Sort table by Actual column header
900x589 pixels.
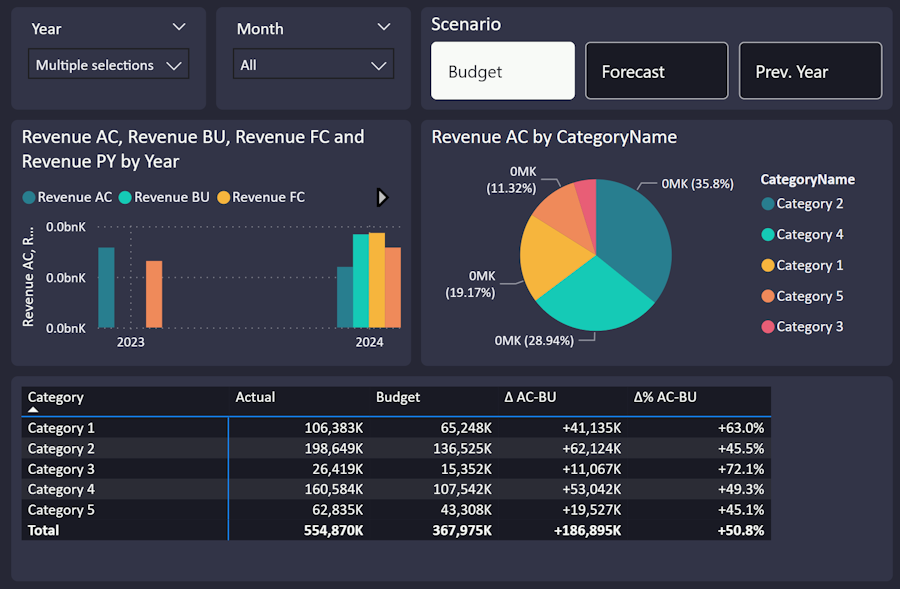[255, 397]
